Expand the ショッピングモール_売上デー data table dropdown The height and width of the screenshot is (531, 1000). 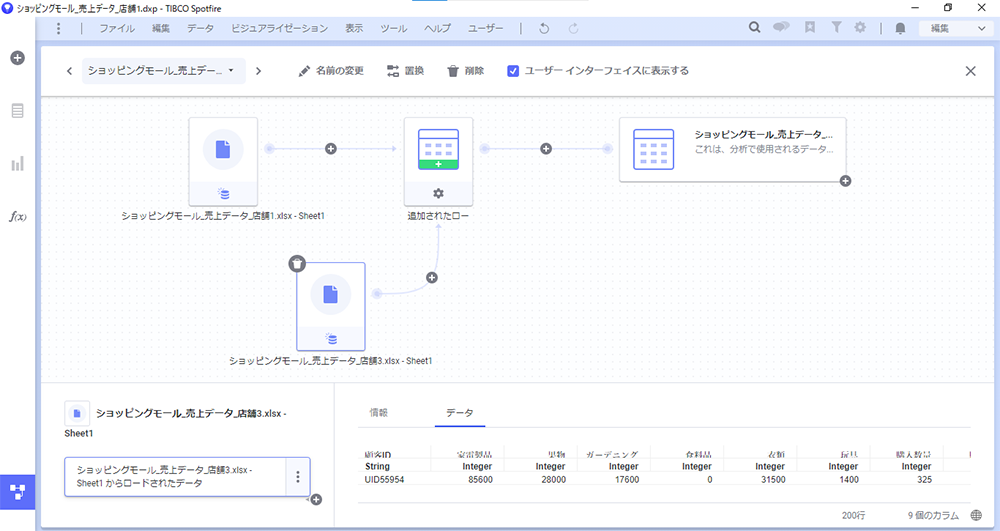pyautogui.click(x=163, y=71)
